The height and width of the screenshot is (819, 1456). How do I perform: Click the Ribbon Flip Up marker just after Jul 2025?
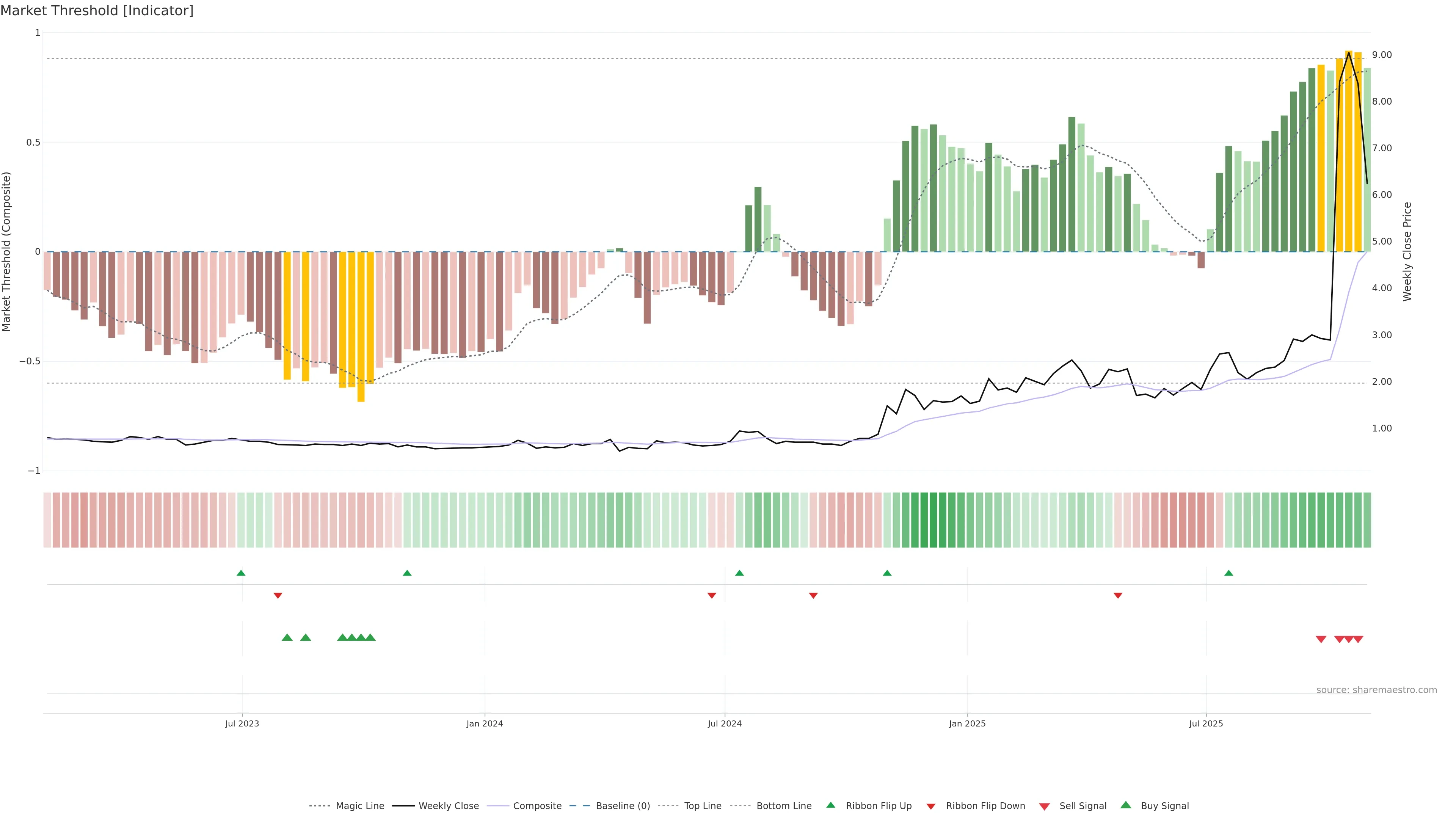click(x=1229, y=573)
